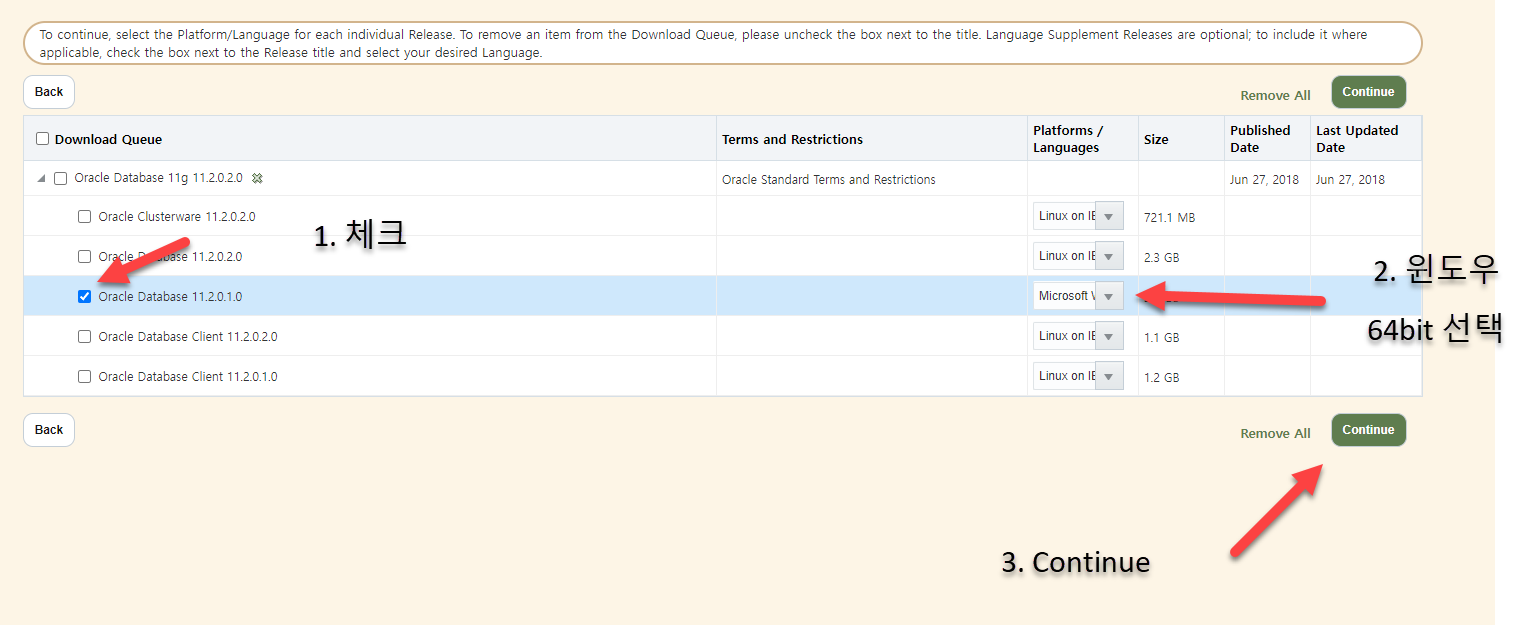The height and width of the screenshot is (625, 1535).
Task: Click the Oracle Database 11g 11.2.0.2.0 title
Action: click(158, 179)
